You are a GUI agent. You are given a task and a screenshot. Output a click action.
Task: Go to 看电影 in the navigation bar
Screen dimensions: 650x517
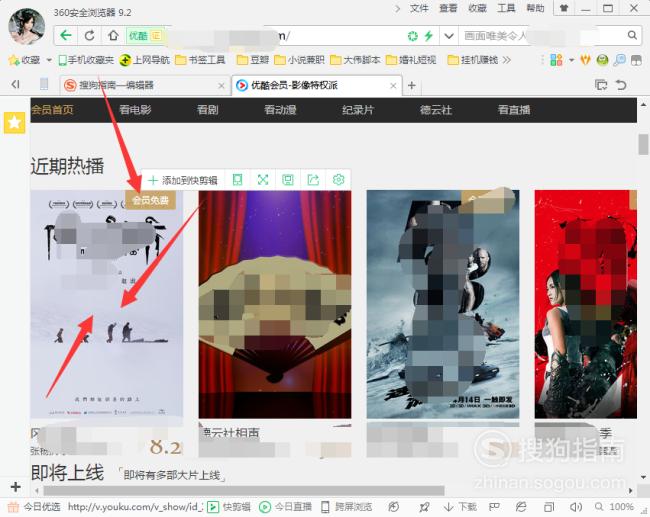[136, 110]
